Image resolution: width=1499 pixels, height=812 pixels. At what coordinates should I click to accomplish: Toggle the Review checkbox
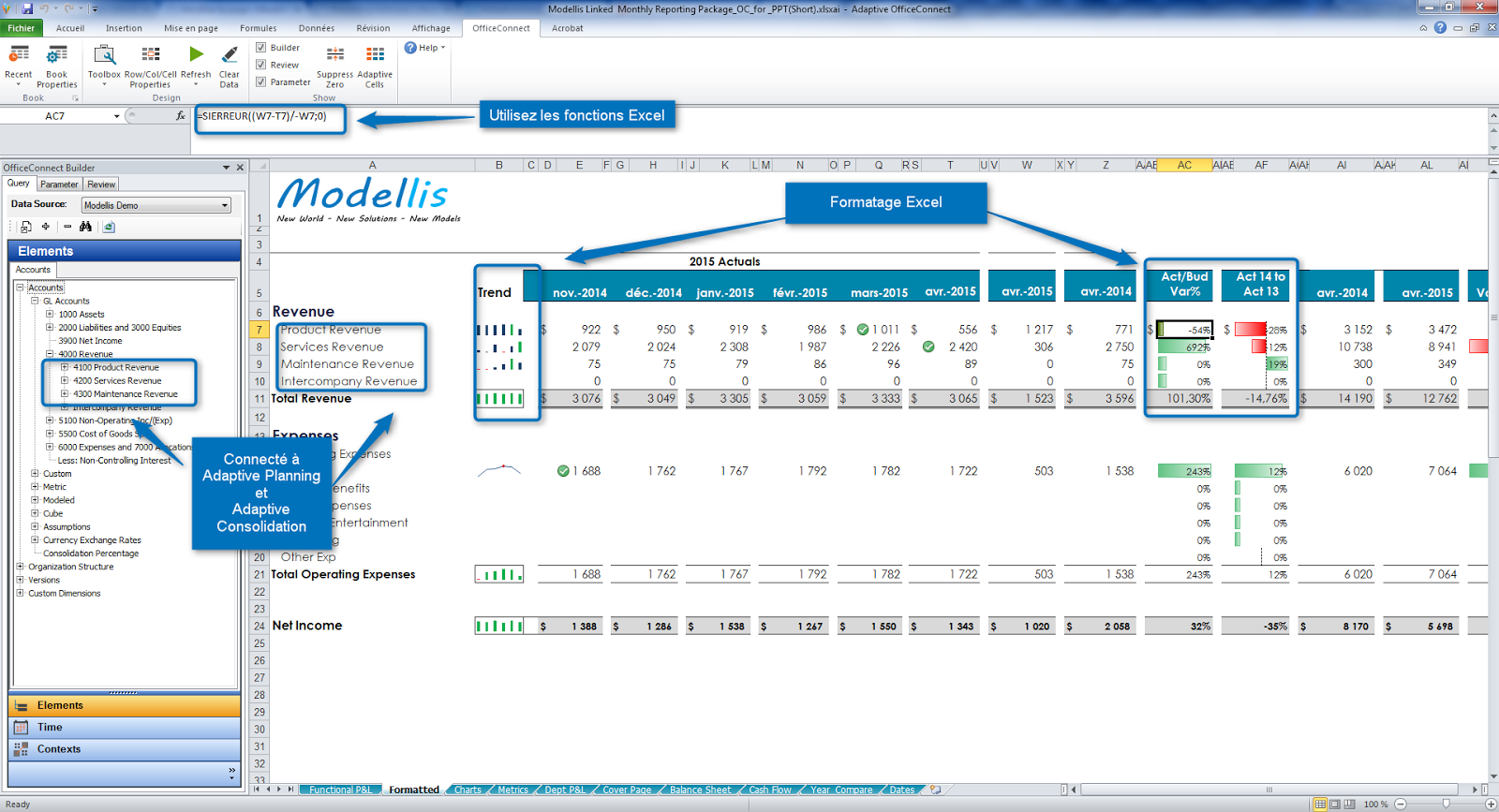pyautogui.click(x=260, y=65)
